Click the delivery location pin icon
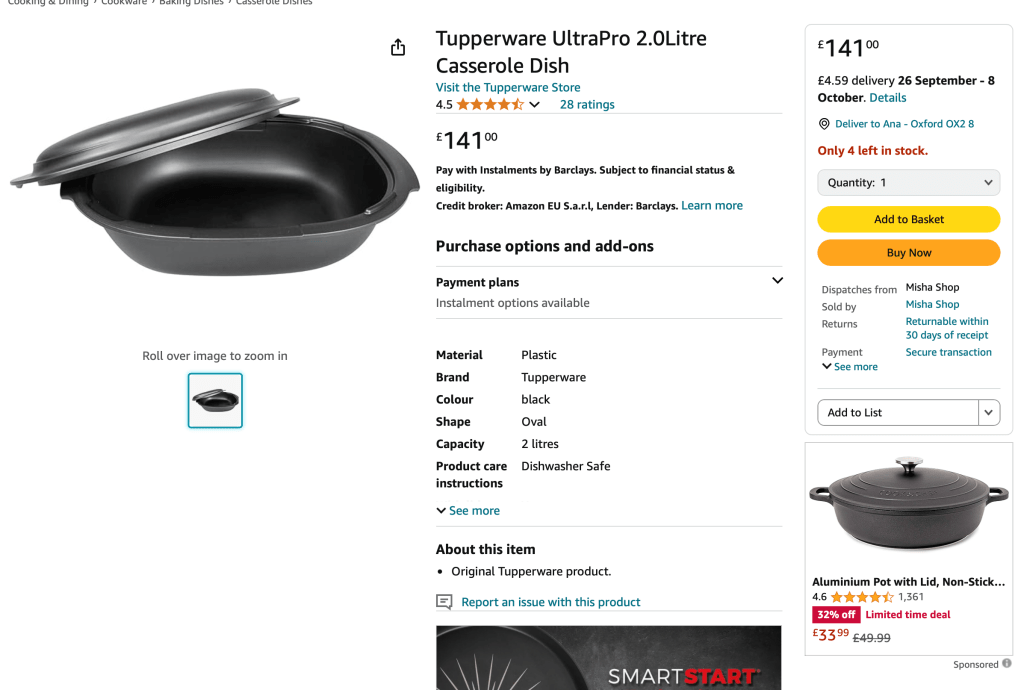 tap(824, 124)
